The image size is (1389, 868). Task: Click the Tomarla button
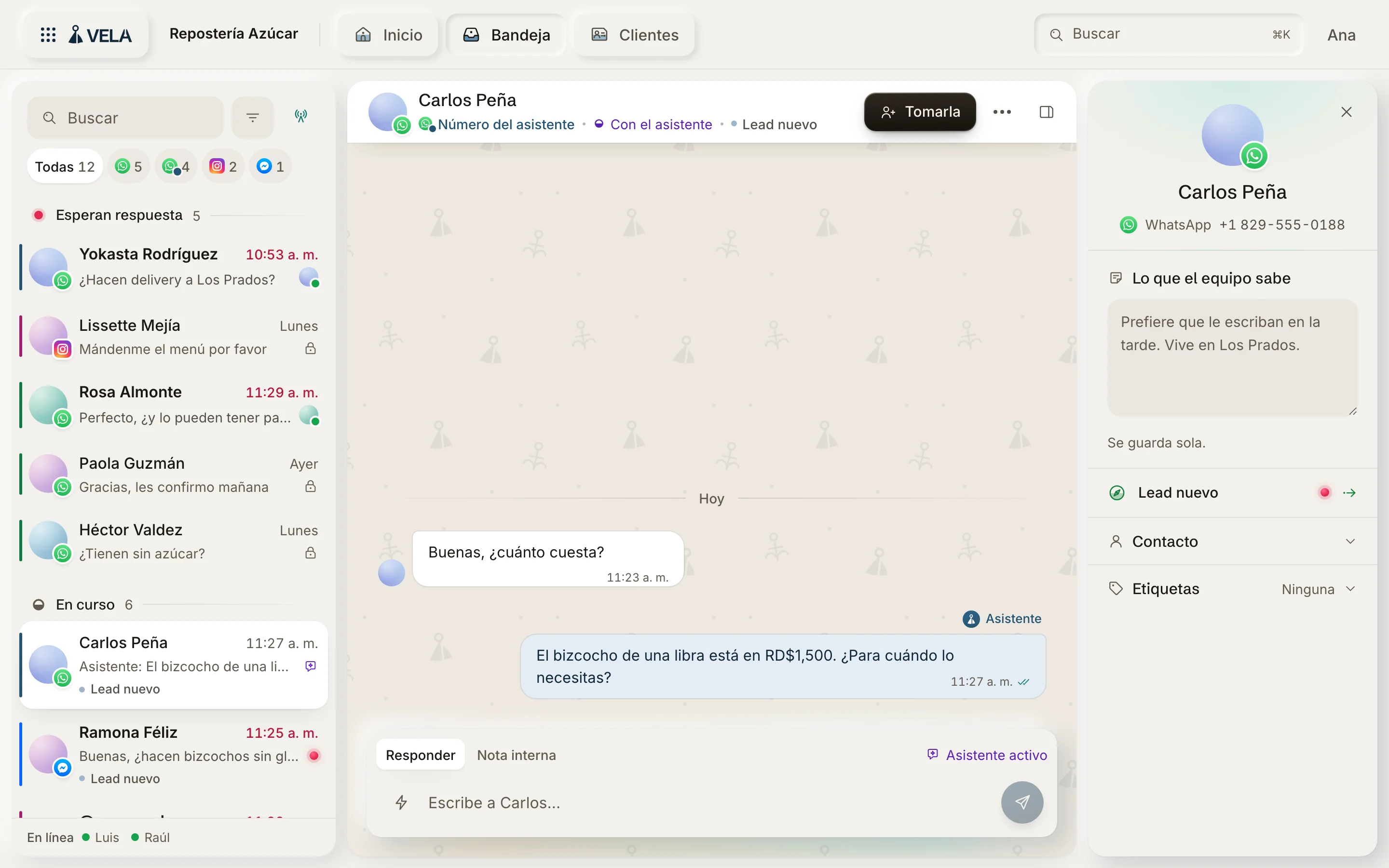pyautogui.click(x=920, y=112)
